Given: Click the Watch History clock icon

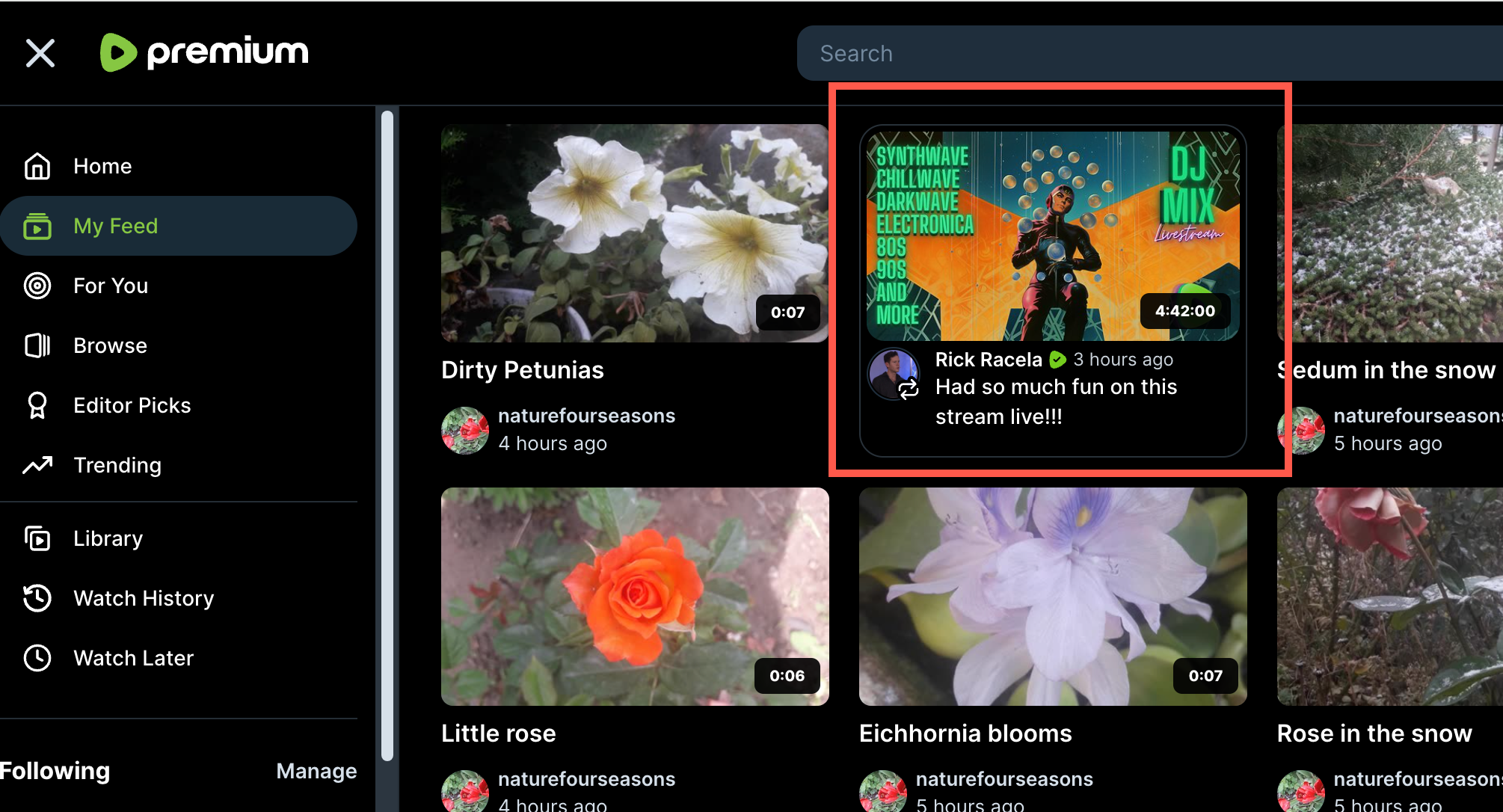Looking at the screenshot, I should (x=37, y=598).
